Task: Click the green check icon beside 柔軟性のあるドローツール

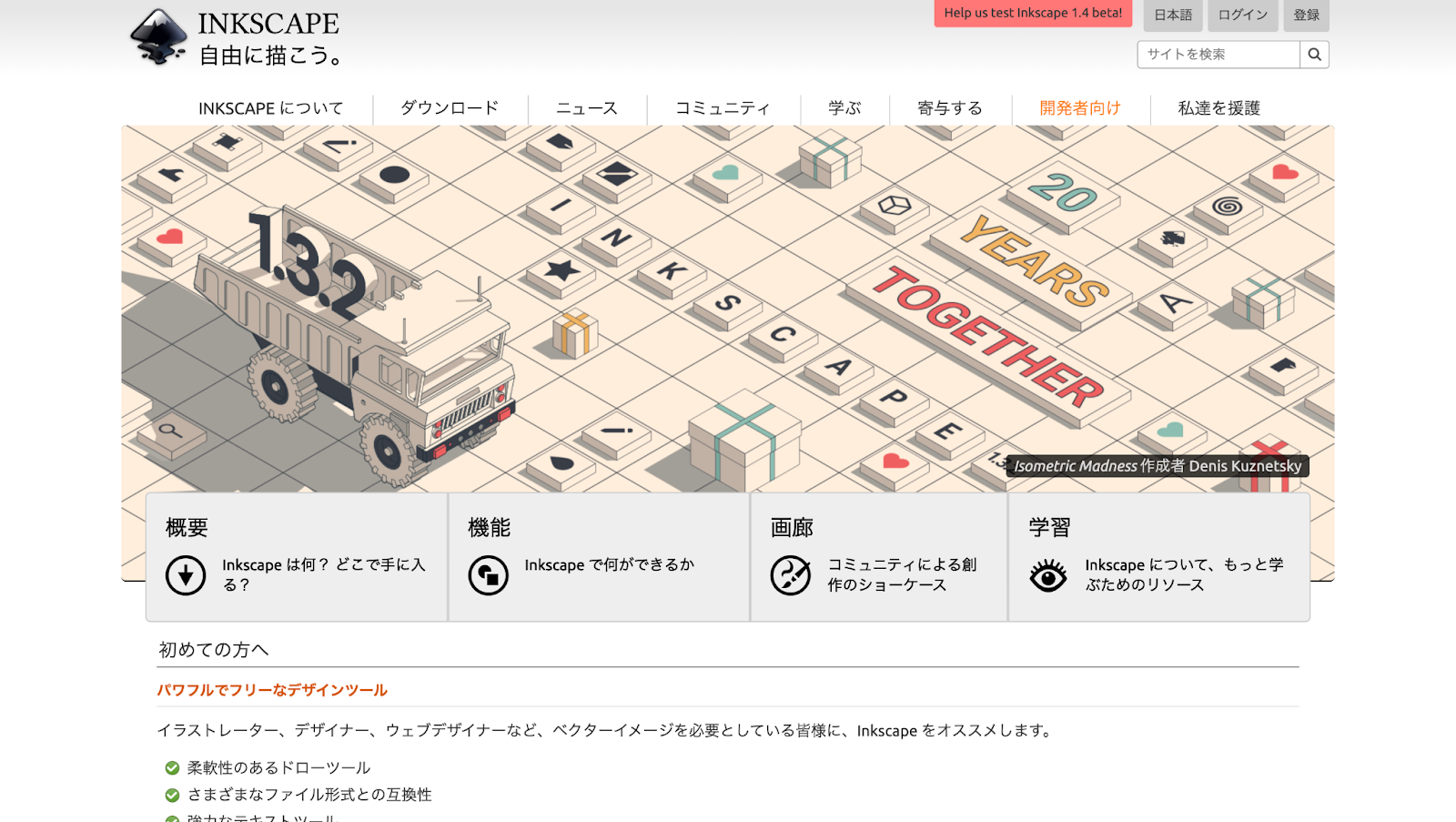Action: 172,768
